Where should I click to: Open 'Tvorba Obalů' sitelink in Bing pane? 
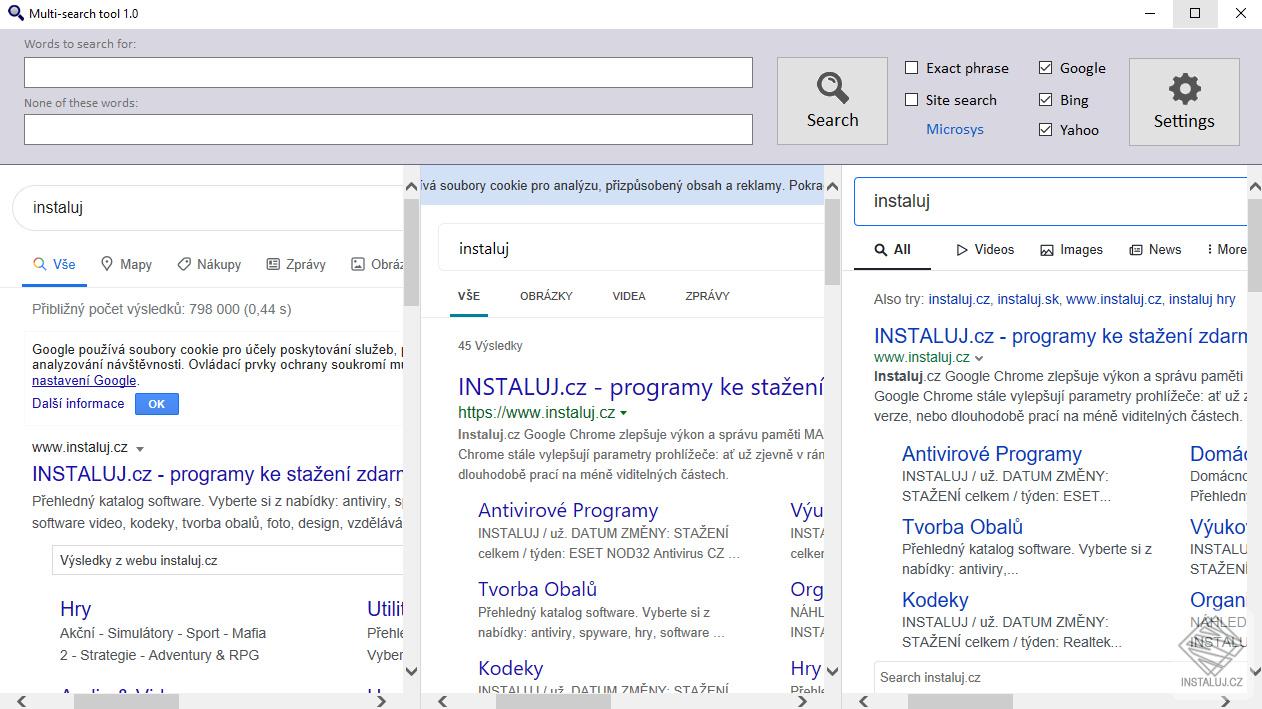pos(537,589)
